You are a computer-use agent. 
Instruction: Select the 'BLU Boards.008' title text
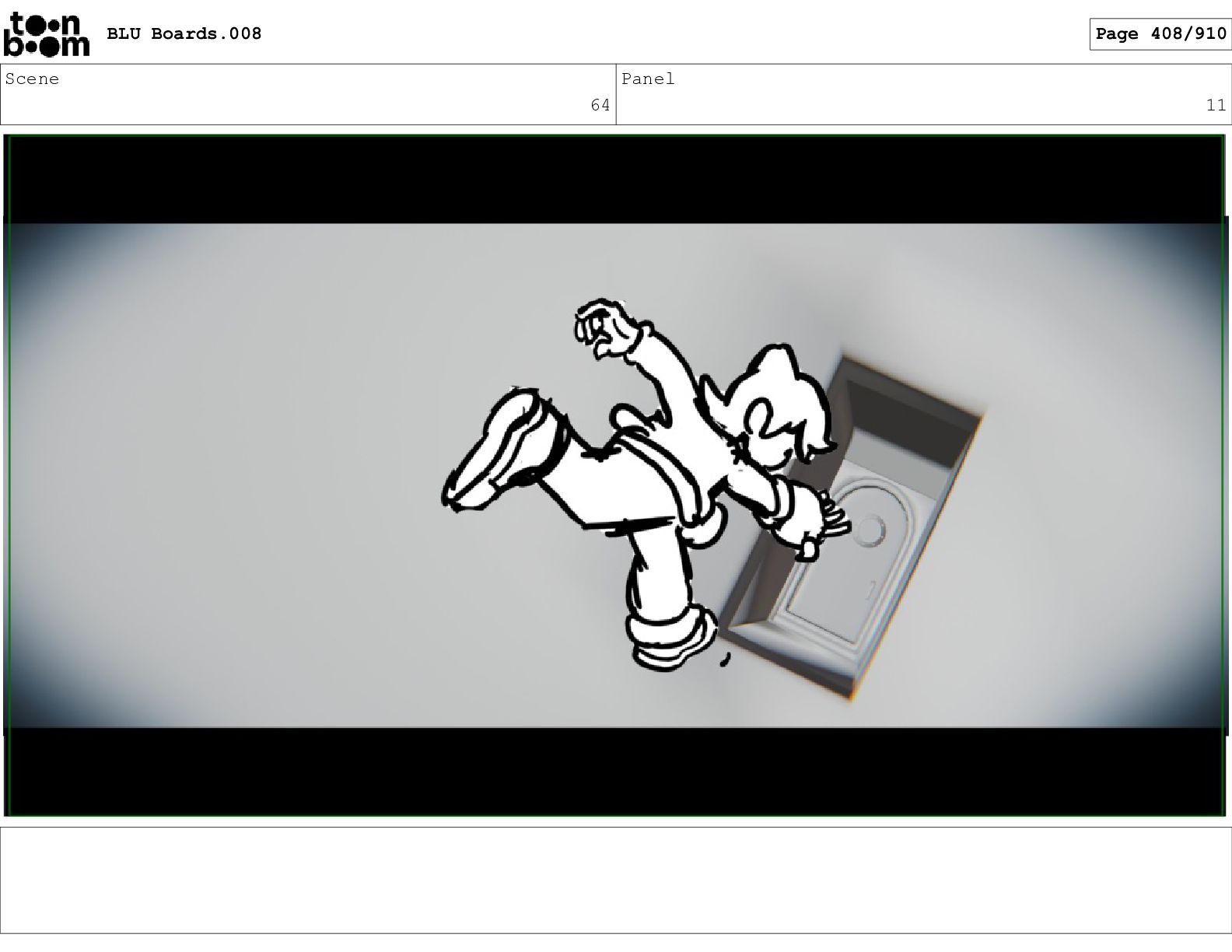[x=184, y=33]
